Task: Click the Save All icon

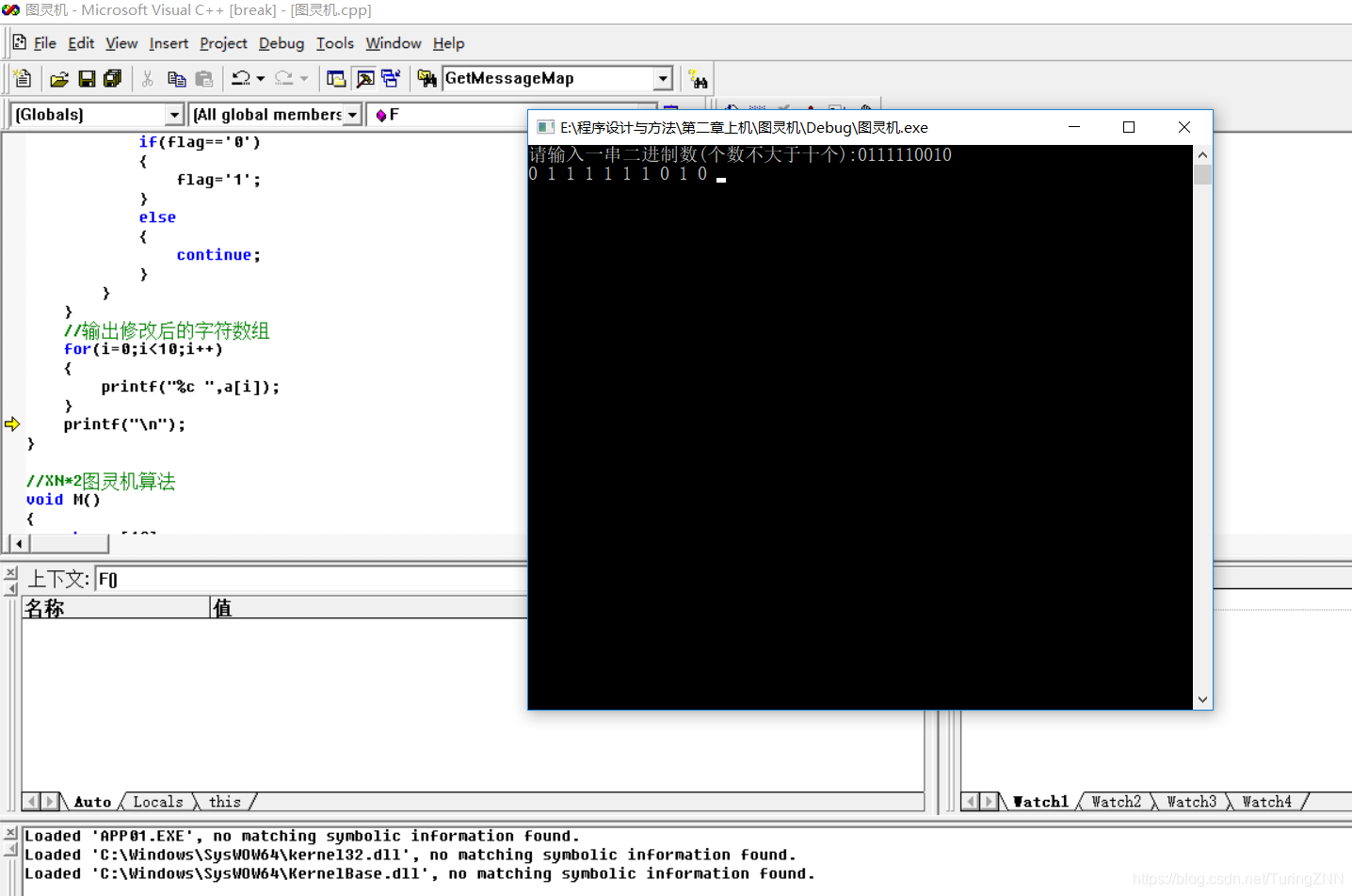Action: pyautogui.click(x=113, y=79)
